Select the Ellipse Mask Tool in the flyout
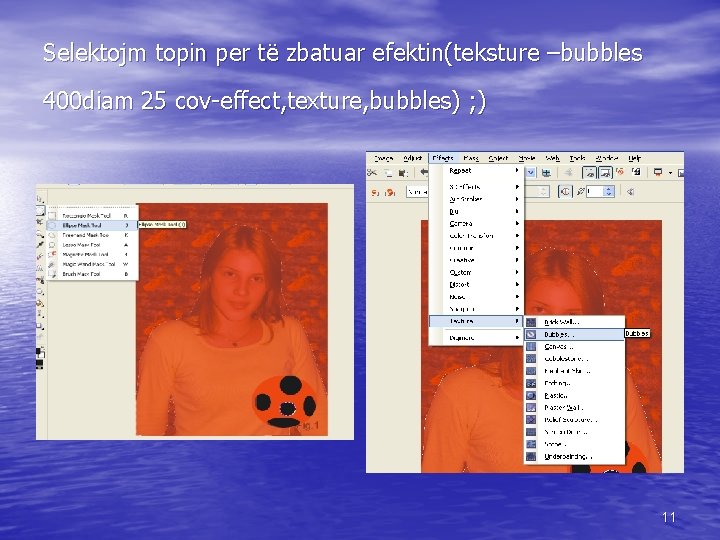 (x=92, y=225)
